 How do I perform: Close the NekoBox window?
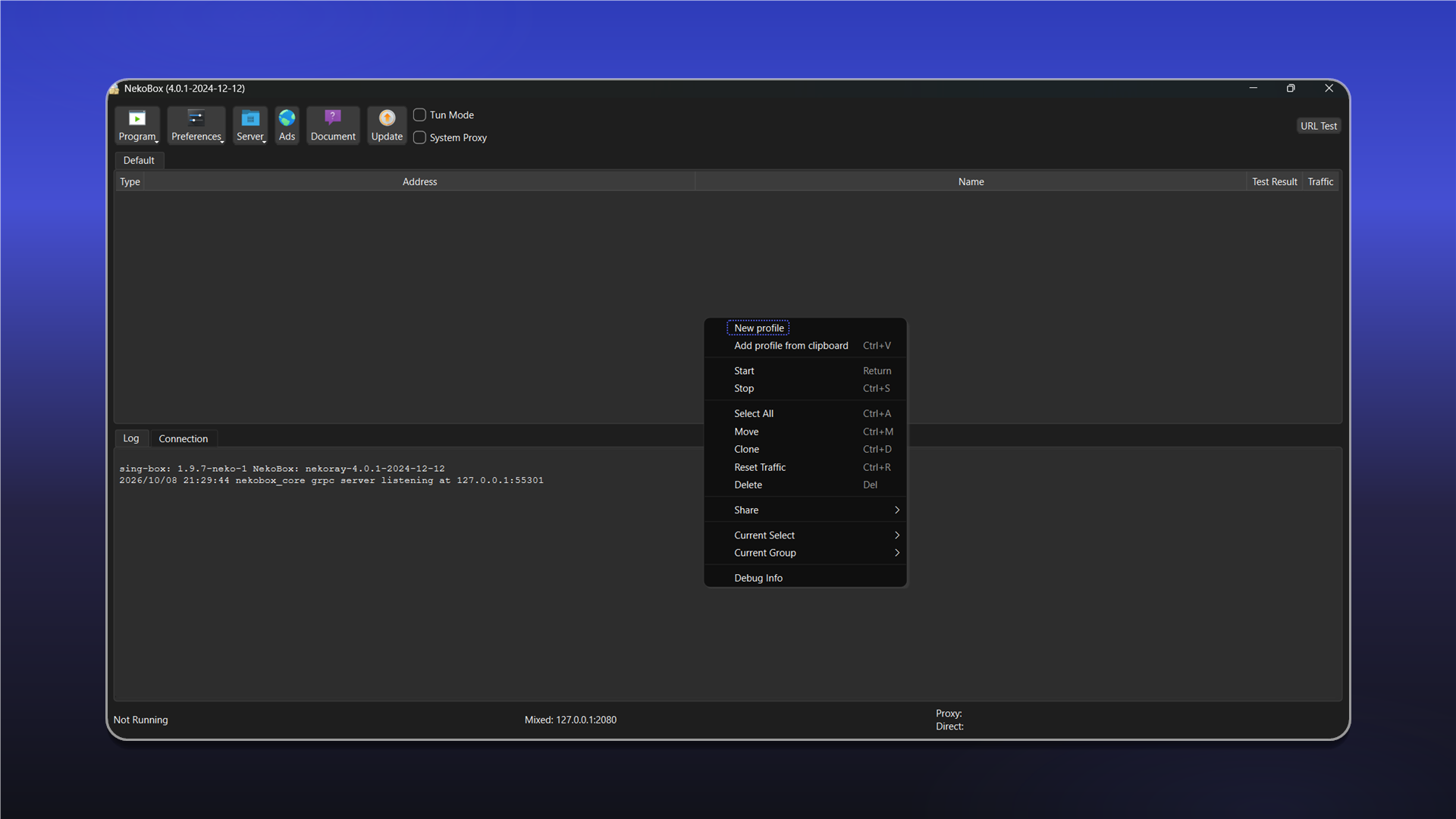click(x=1329, y=89)
